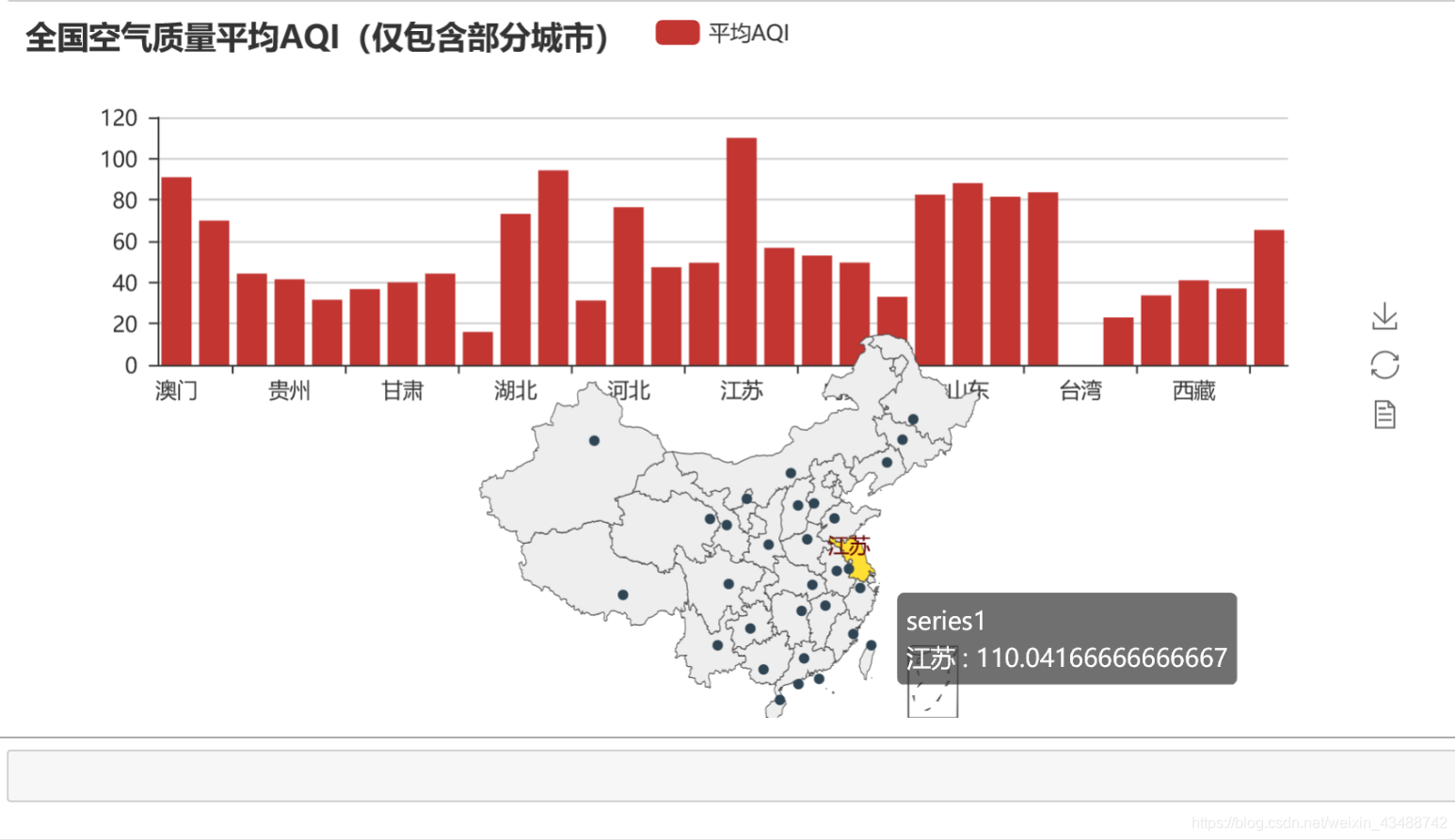Screen dimensions: 1456x840
Task: Click the bar above 甘肃 label
Action: tap(402, 324)
